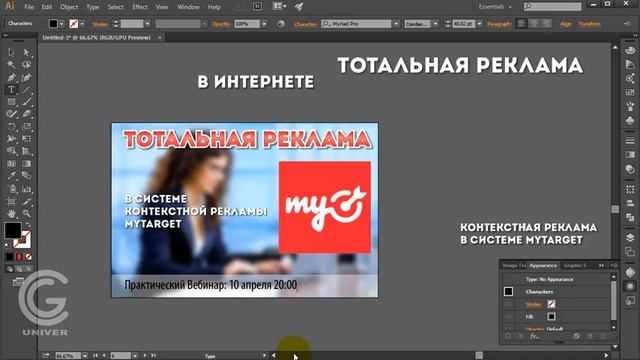This screenshot has height=360, width=640.
Task: Select the Hand tool
Action: 11,213
